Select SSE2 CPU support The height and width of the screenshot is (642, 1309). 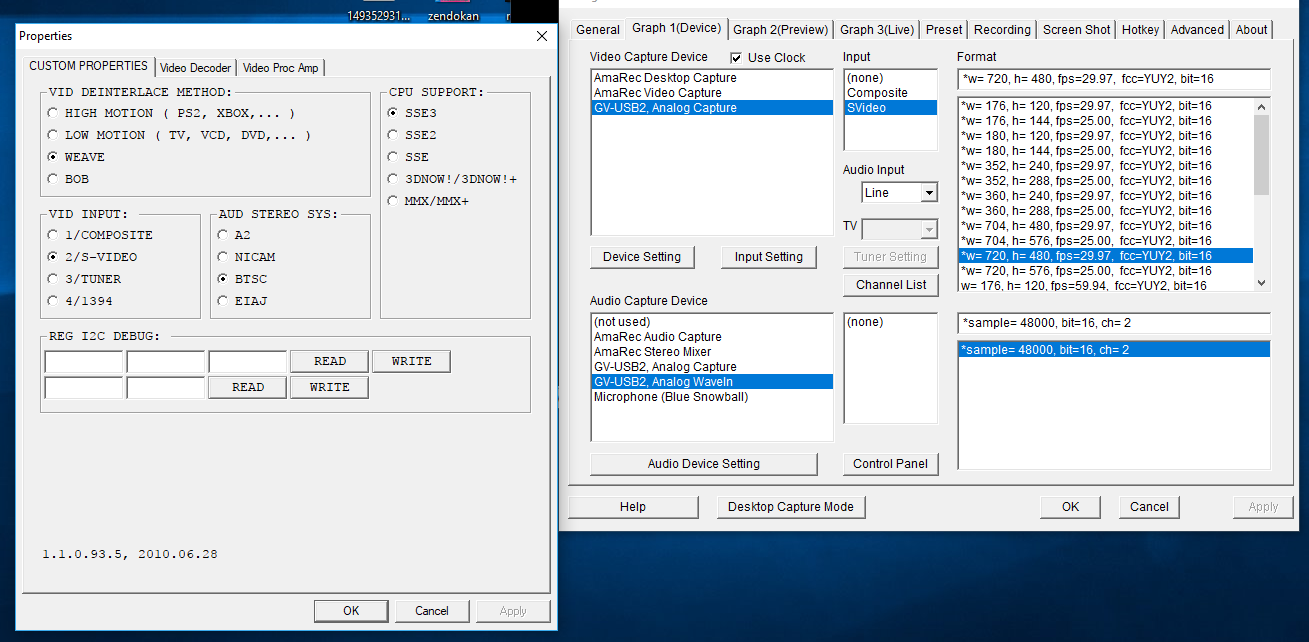tap(393, 135)
